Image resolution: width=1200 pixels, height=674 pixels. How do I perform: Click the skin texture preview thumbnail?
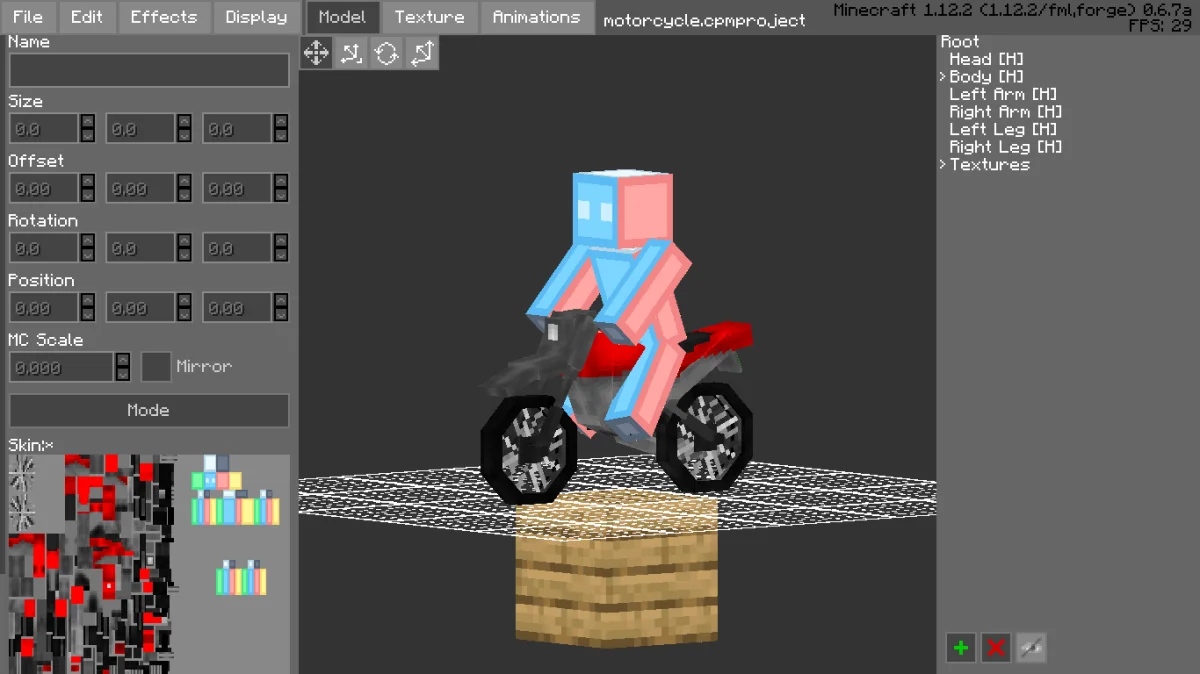[149, 564]
